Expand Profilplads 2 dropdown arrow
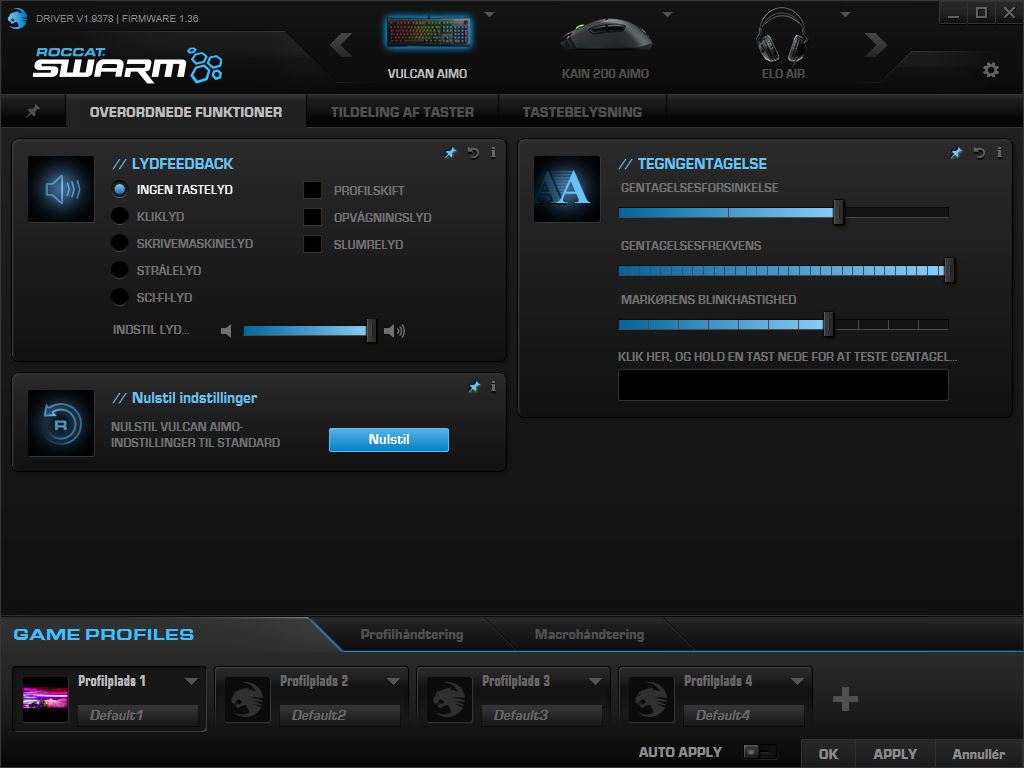 point(392,681)
